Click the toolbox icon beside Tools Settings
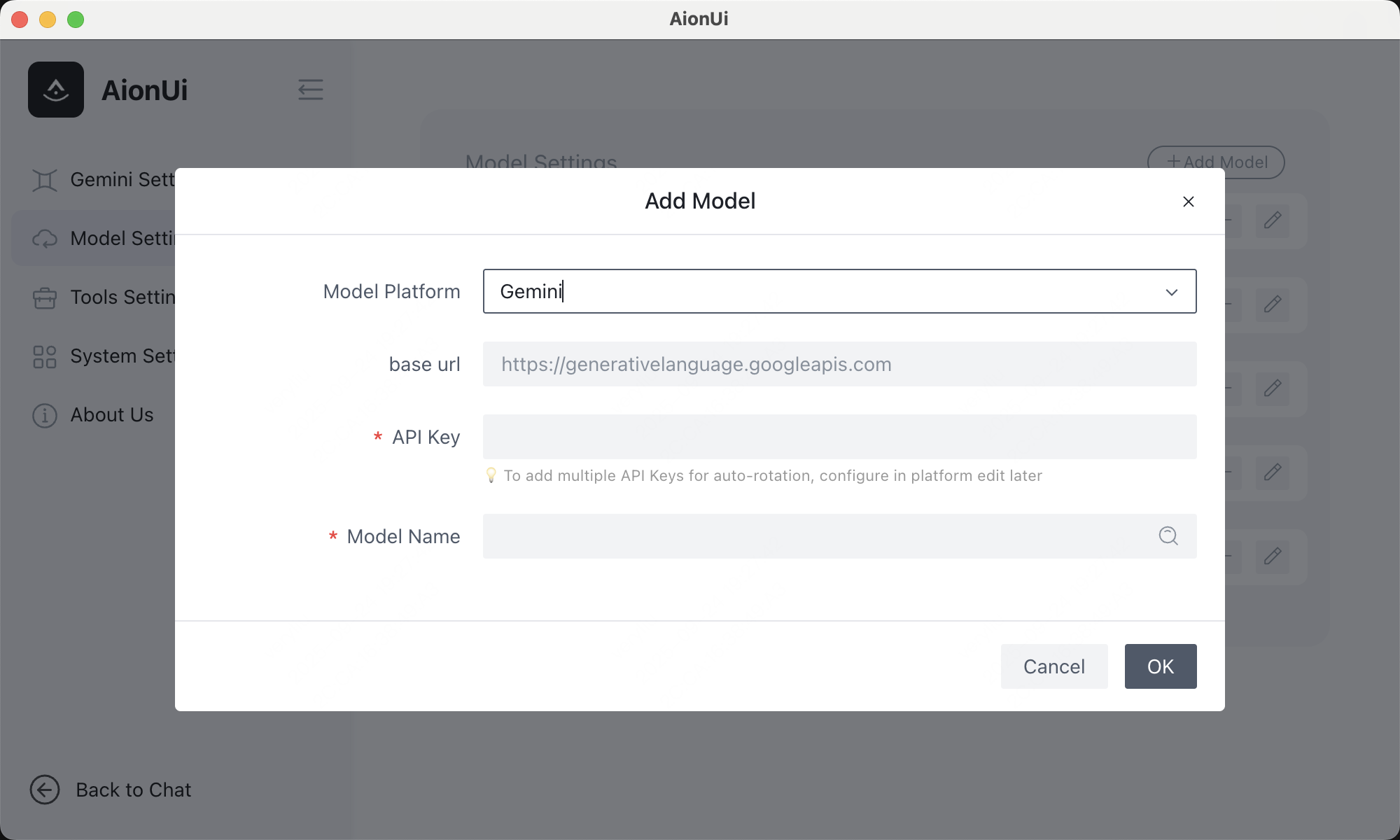Image resolution: width=1400 pixels, height=840 pixels. click(45, 297)
